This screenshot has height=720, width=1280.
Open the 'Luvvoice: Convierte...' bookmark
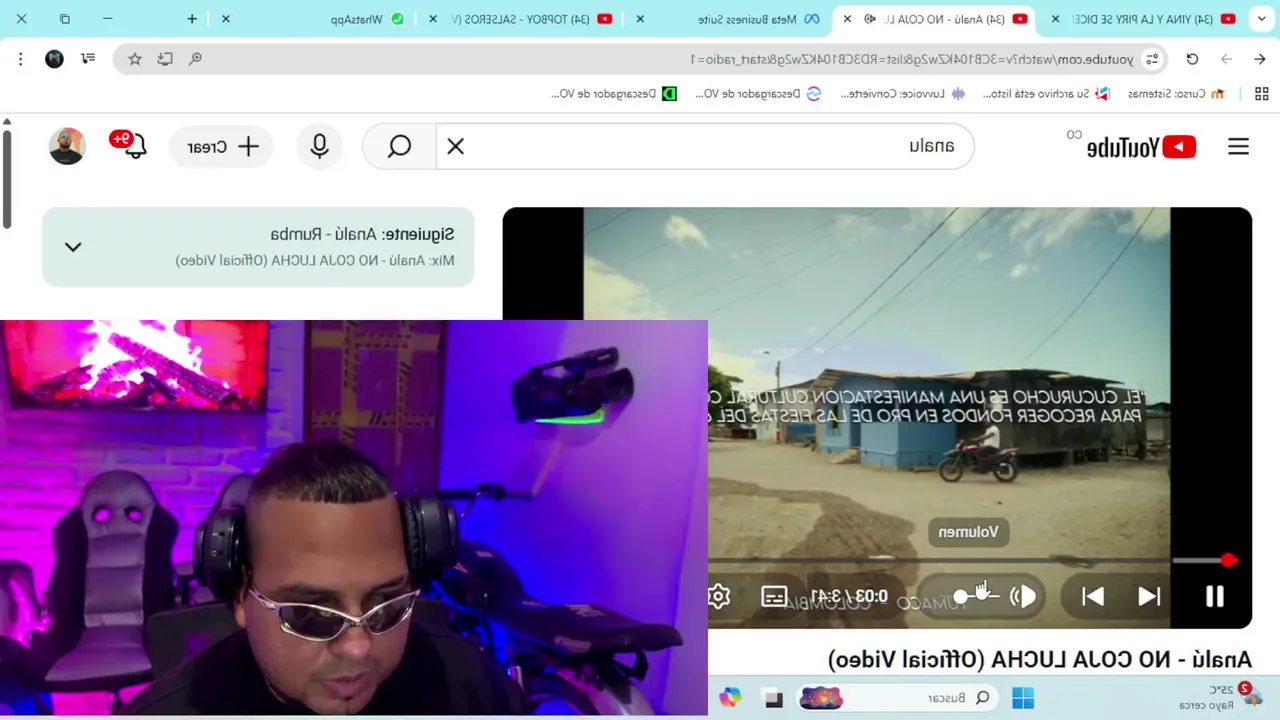pos(903,94)
